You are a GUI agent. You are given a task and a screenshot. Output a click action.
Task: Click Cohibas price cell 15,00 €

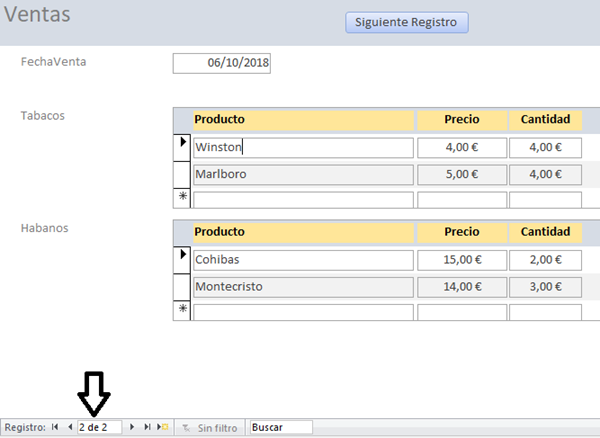tap(462, 260)
